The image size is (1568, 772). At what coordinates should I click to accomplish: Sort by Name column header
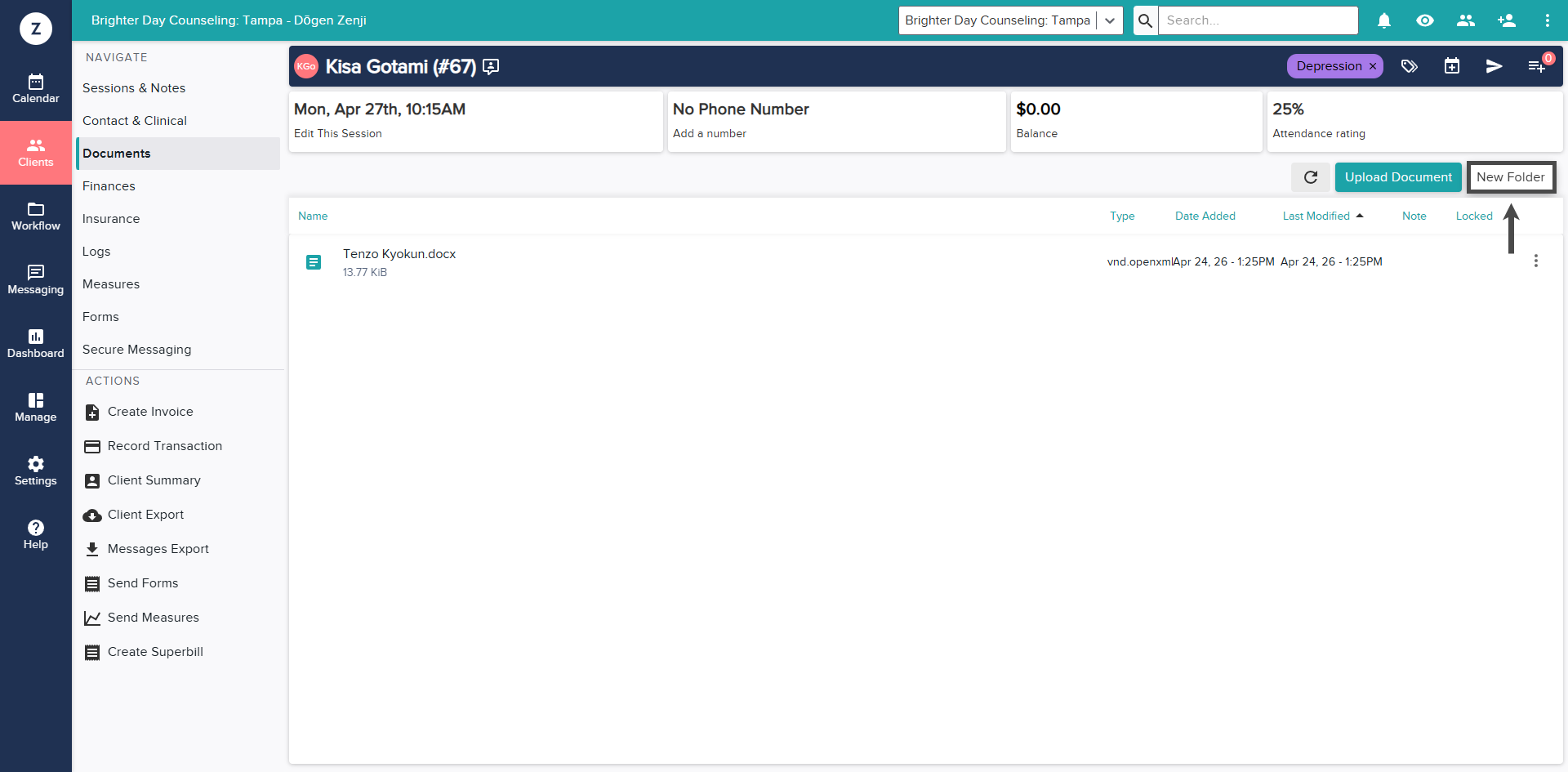click(x=313, y=216)
